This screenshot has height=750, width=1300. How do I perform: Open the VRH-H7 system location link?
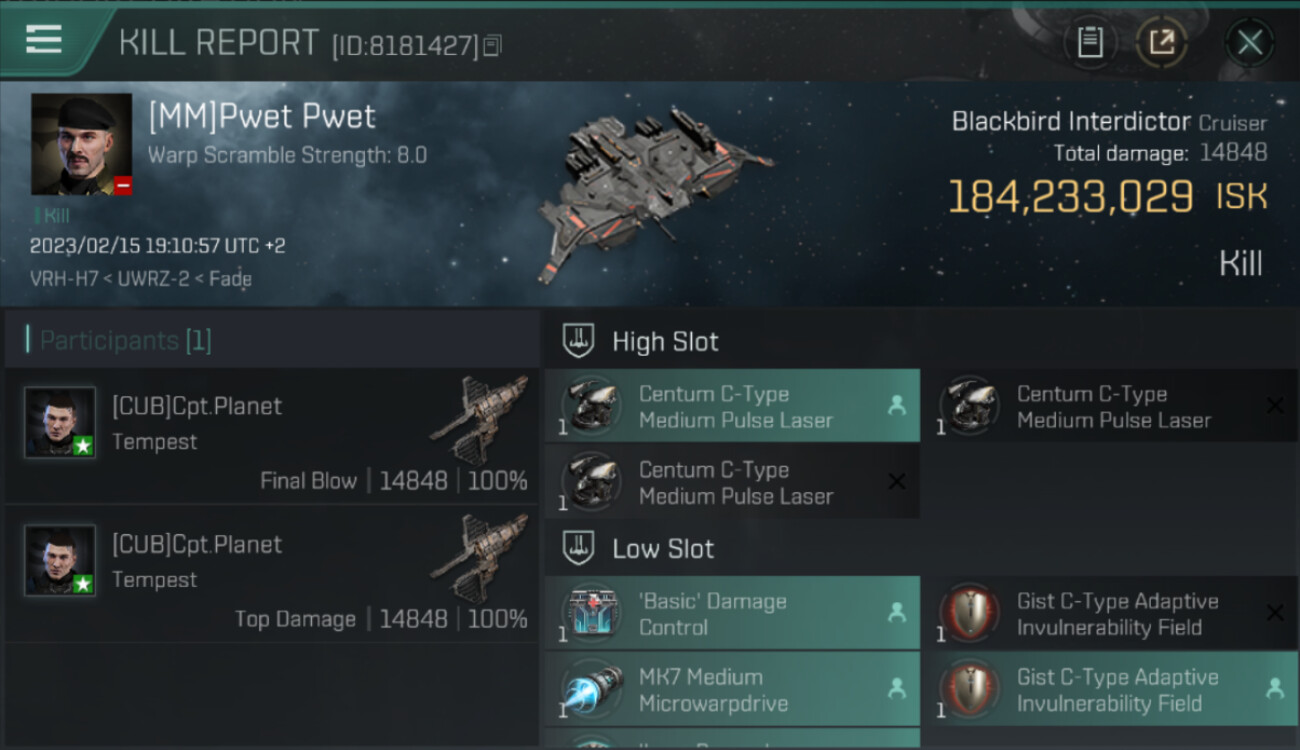click(x=63, y=279)
